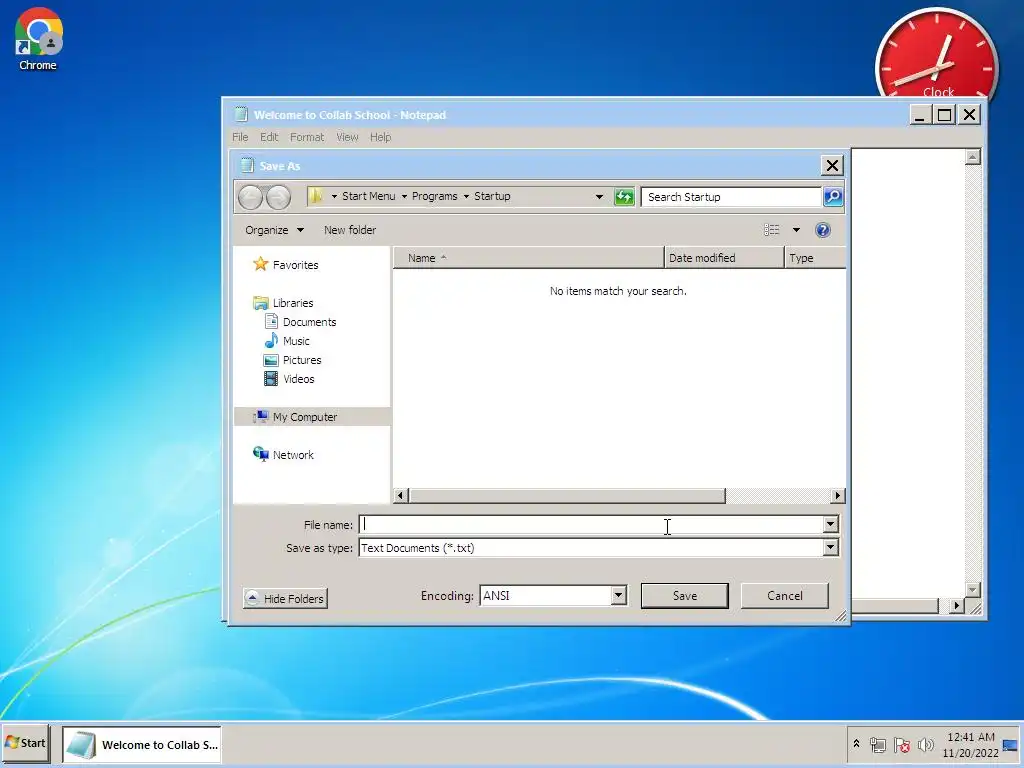1024x768 pixels.
Task: Open the Save As help icon
Action: pyautogui.click(x=823, y=230)
